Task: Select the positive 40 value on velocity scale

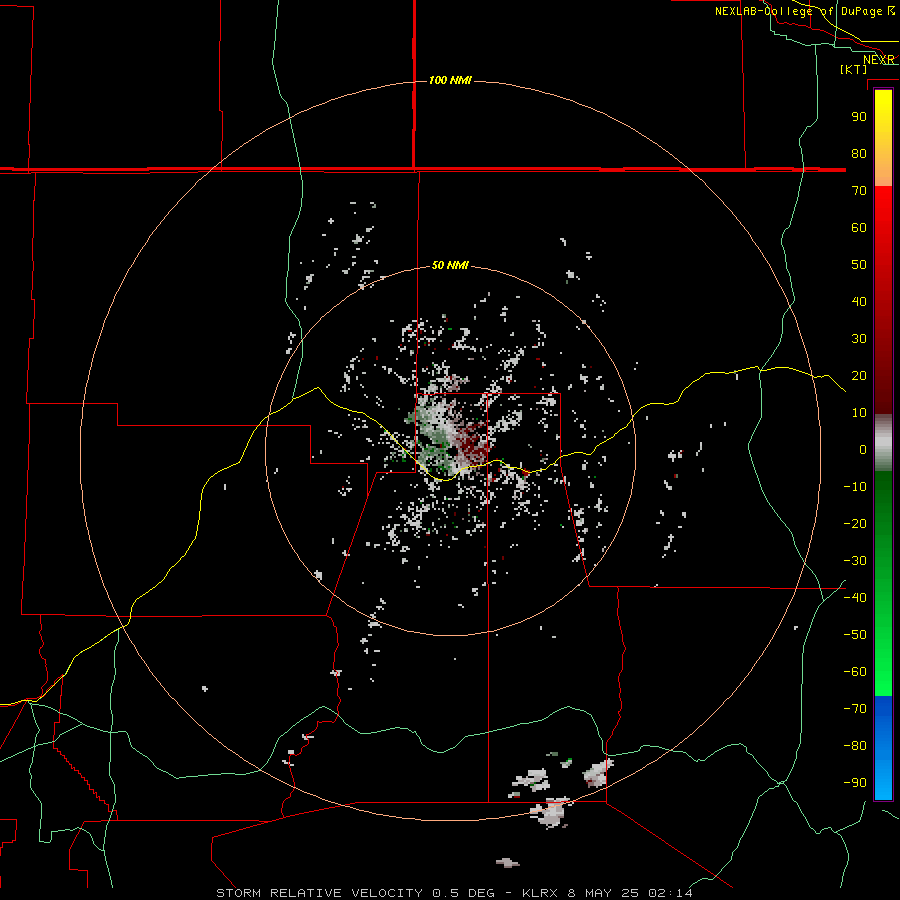Action: coord(859,301)
